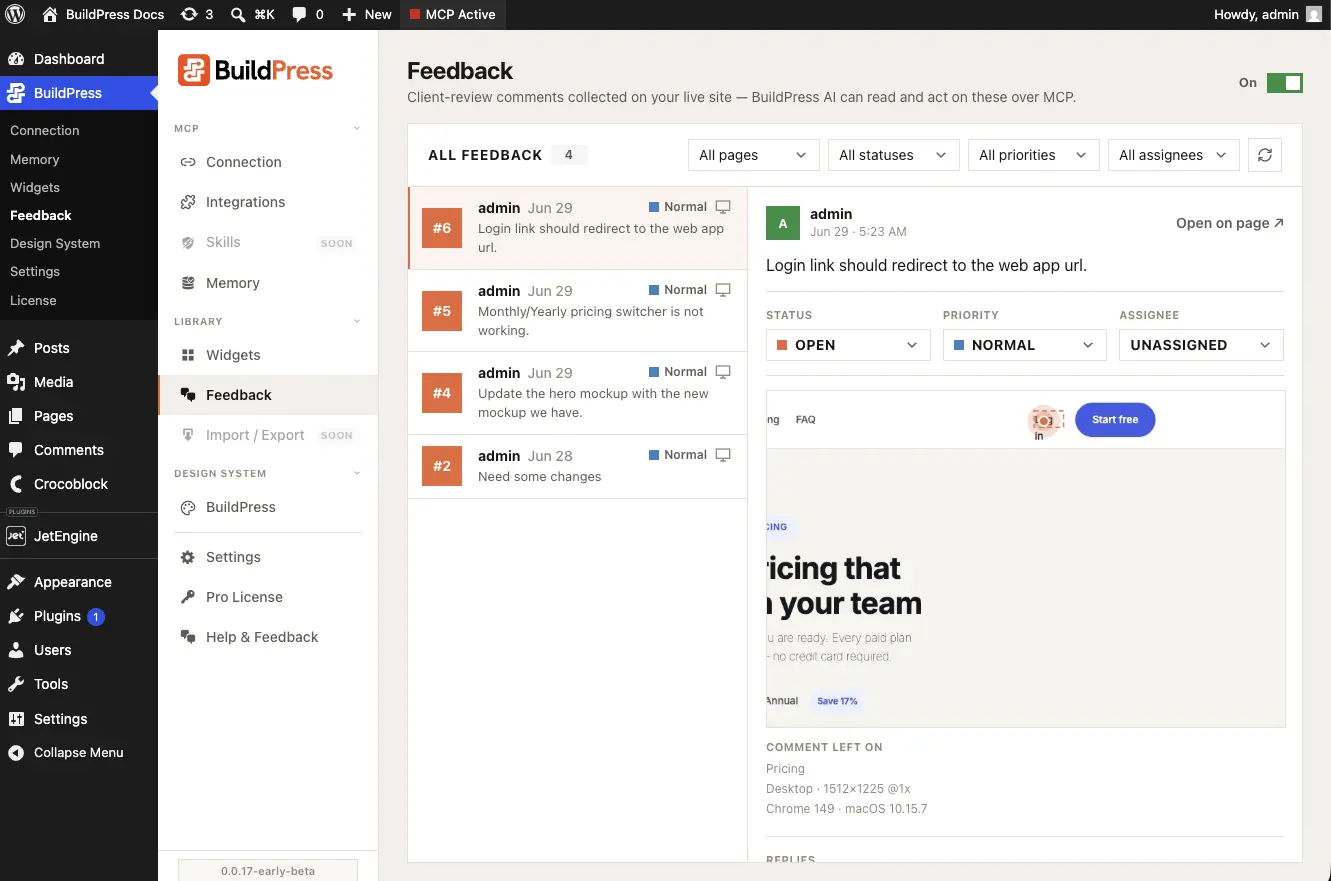1331x881 pixels.
Task: Click the page screenshot preview thumbnail
Action: 1025,558
